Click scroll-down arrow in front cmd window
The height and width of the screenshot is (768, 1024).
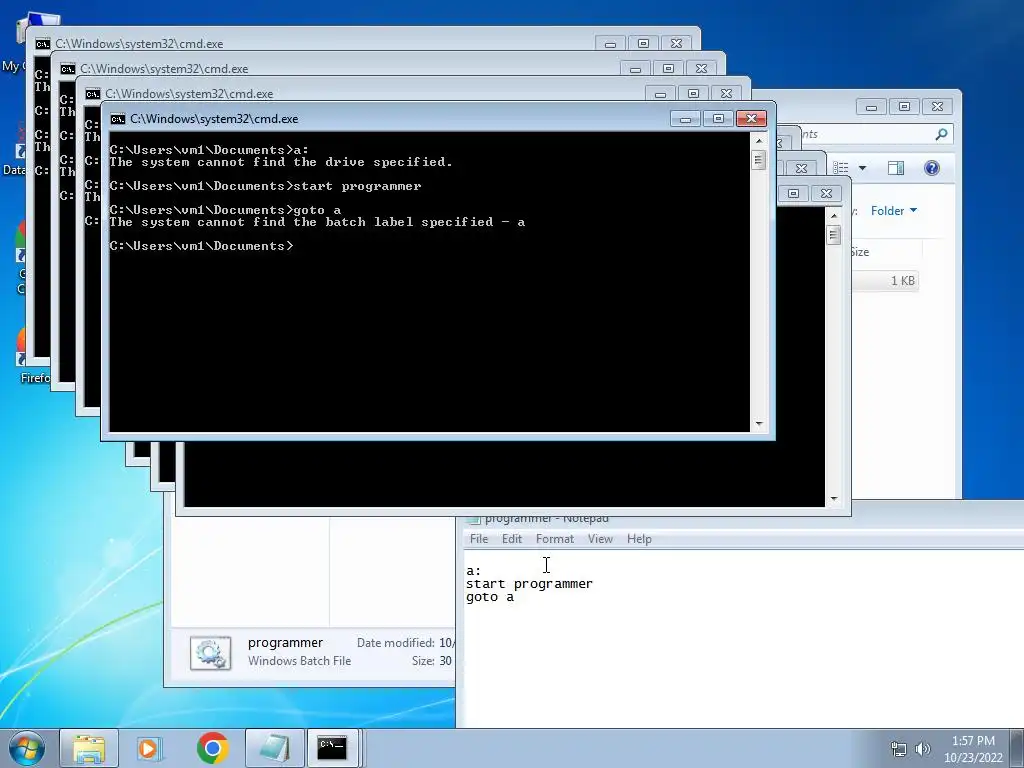coord(758,424)
